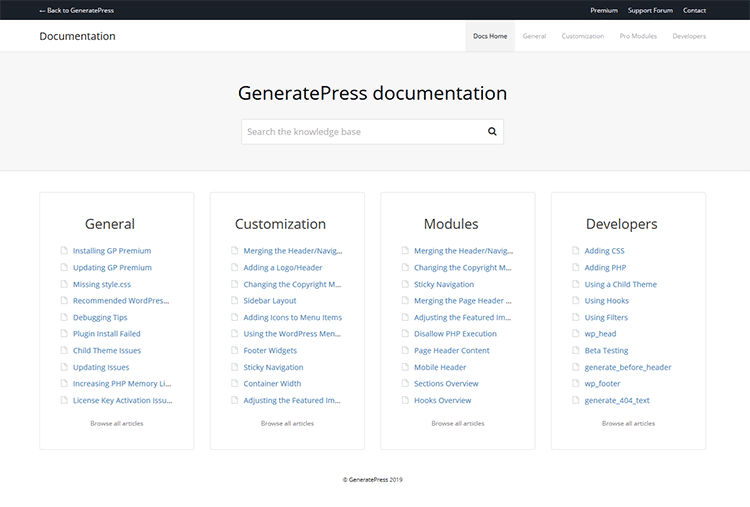Click the Documentation site title
Viewport: 750px width, 507px height.
(77, 36)
